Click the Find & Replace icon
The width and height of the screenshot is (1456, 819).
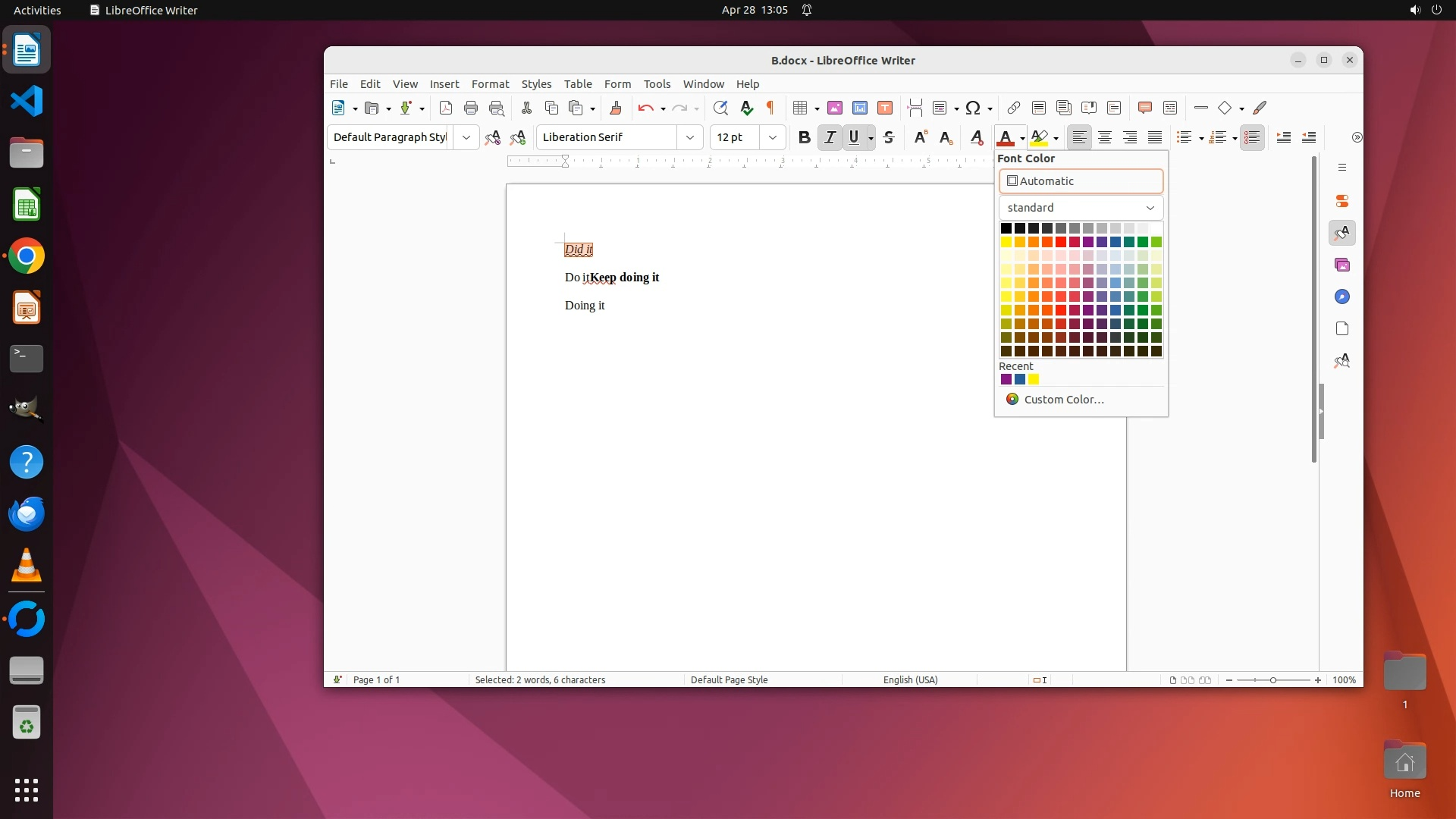click(x=720, y=108)
